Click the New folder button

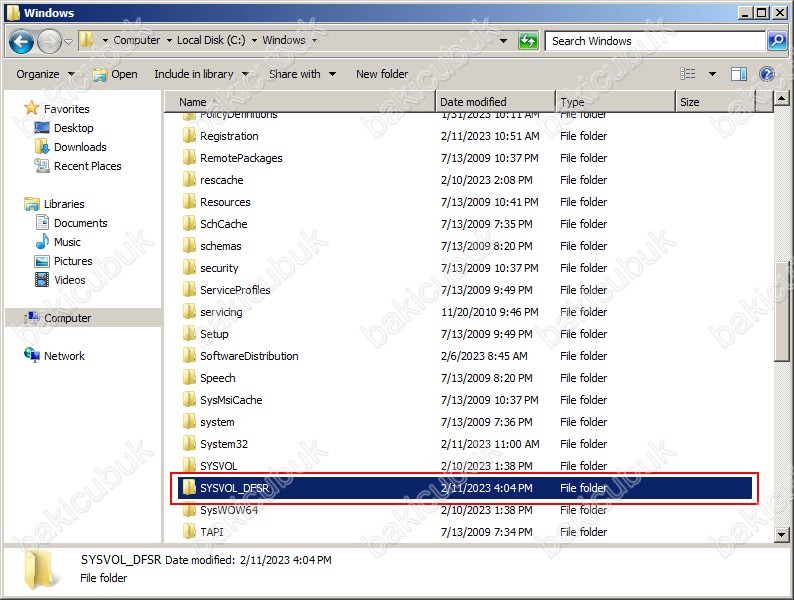point(382,74)
